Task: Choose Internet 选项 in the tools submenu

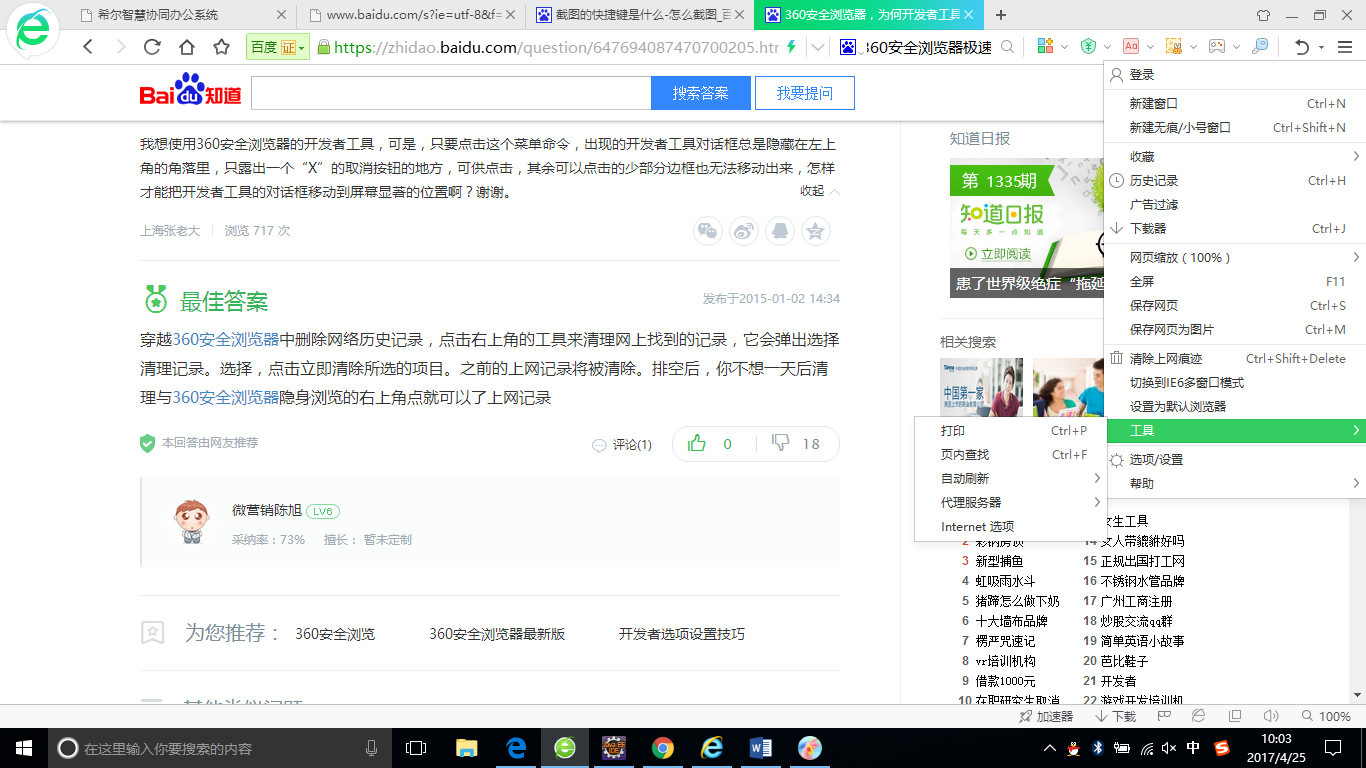Action: (x=1009, y=526)
